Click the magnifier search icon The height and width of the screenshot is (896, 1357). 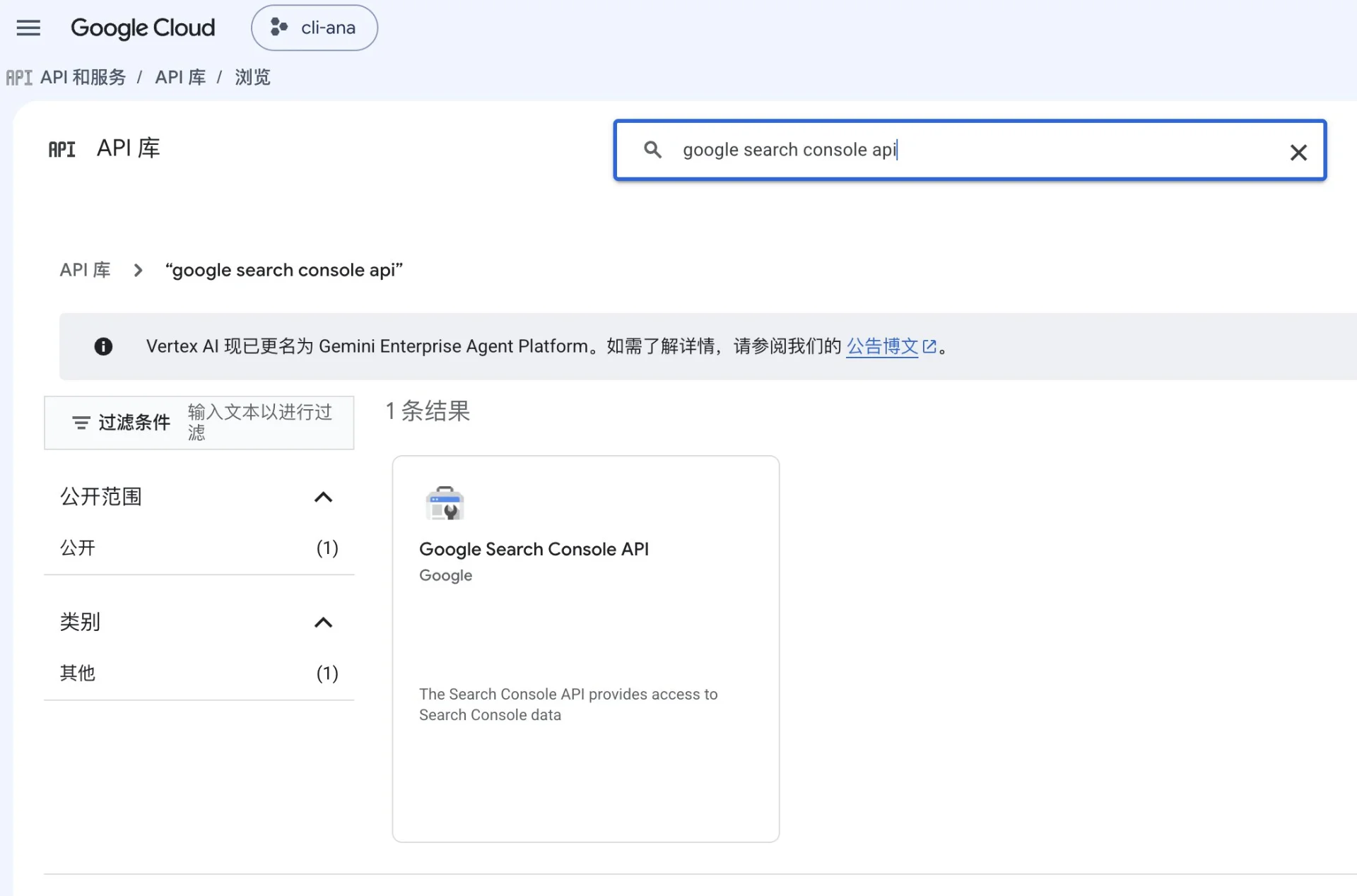coord(652,150)
